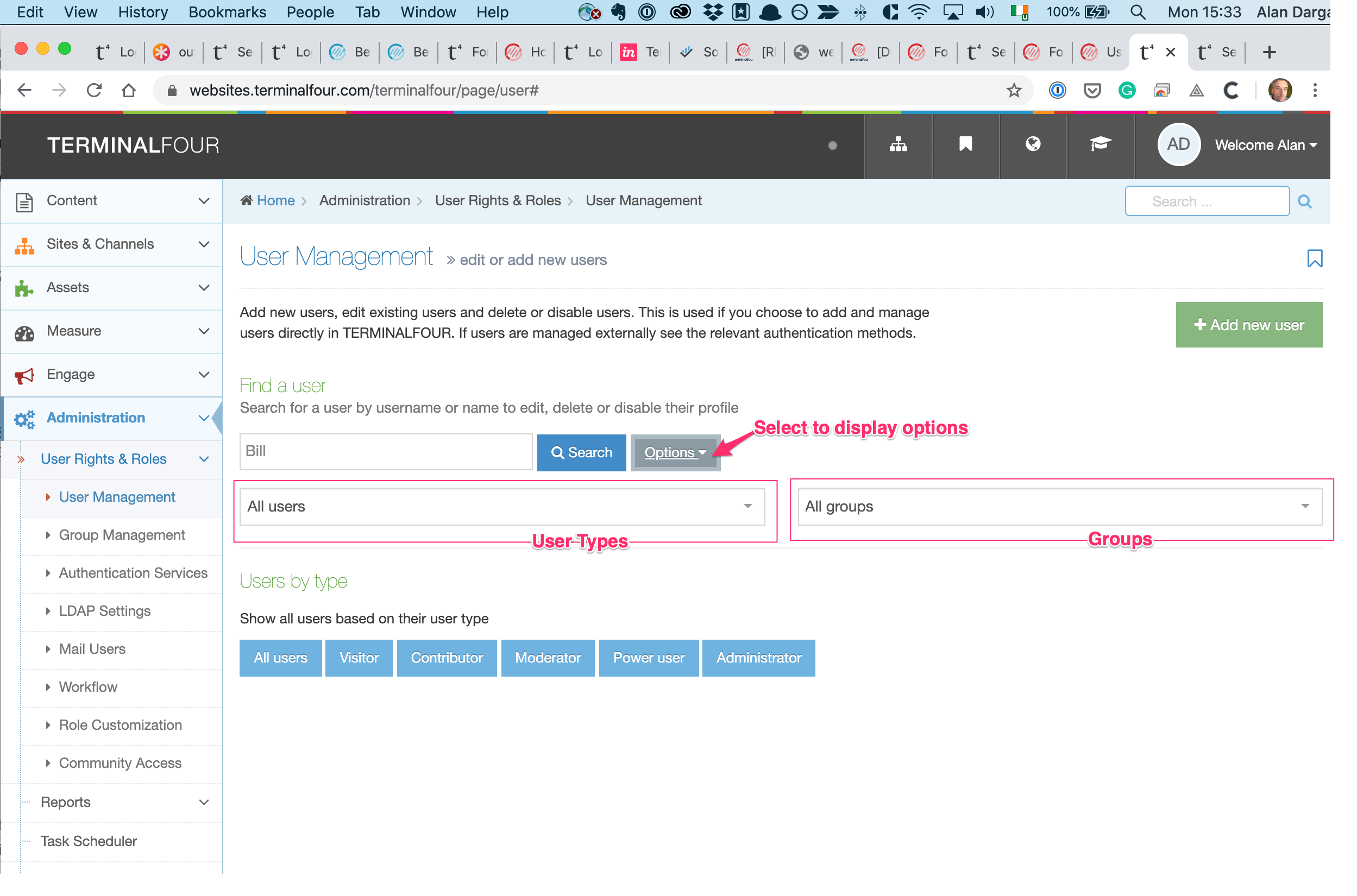Click the Options dropdown button
The image size is (1357, 896).
tap(675, 451)
